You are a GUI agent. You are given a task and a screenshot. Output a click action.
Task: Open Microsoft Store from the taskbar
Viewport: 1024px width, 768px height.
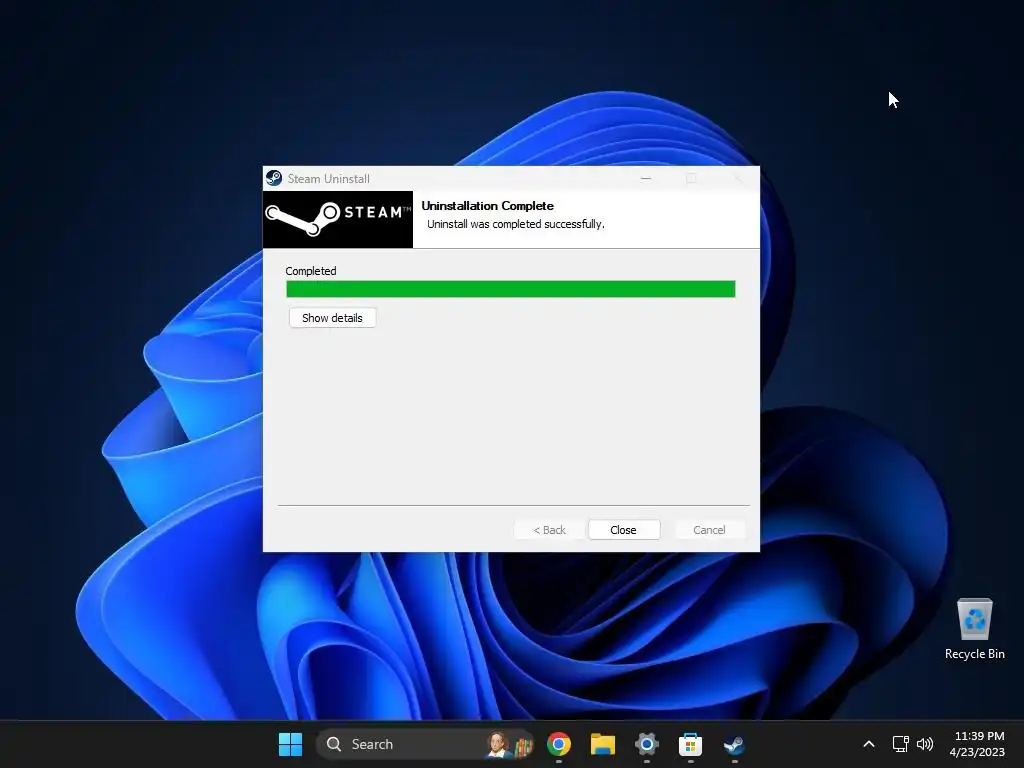[x=690, y=744]
